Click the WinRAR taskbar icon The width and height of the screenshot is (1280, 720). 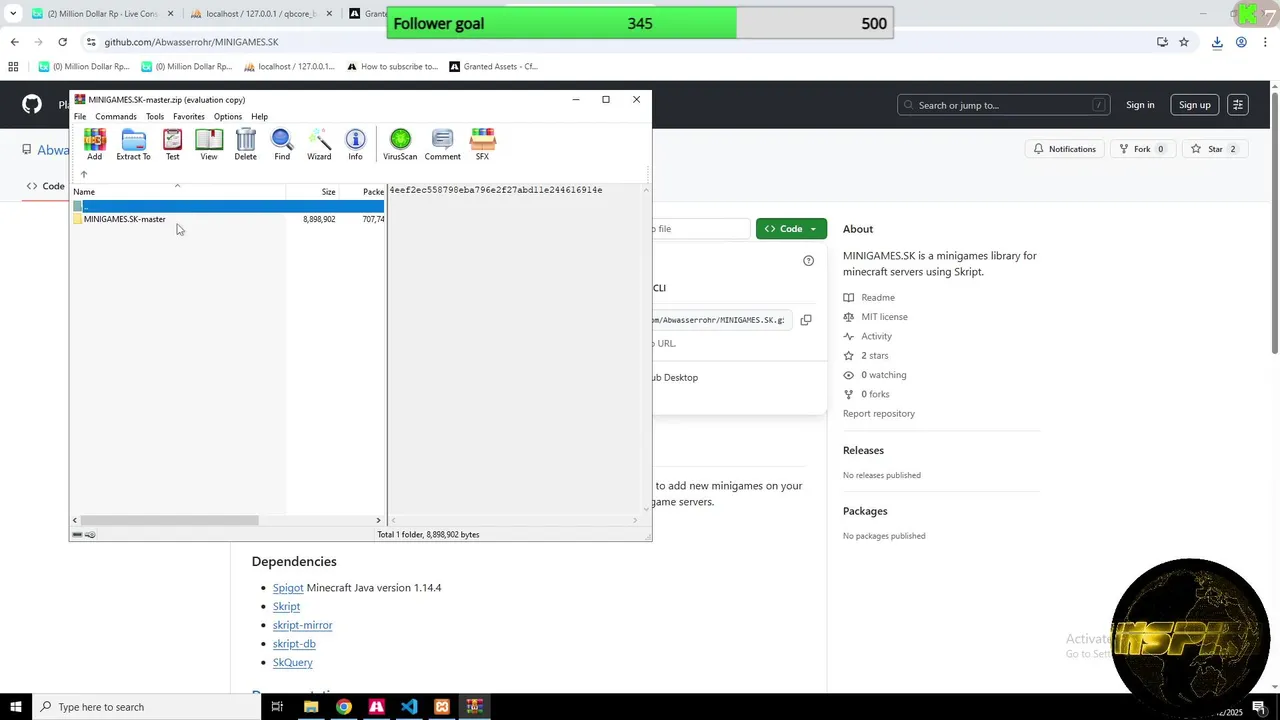point(474,707)
